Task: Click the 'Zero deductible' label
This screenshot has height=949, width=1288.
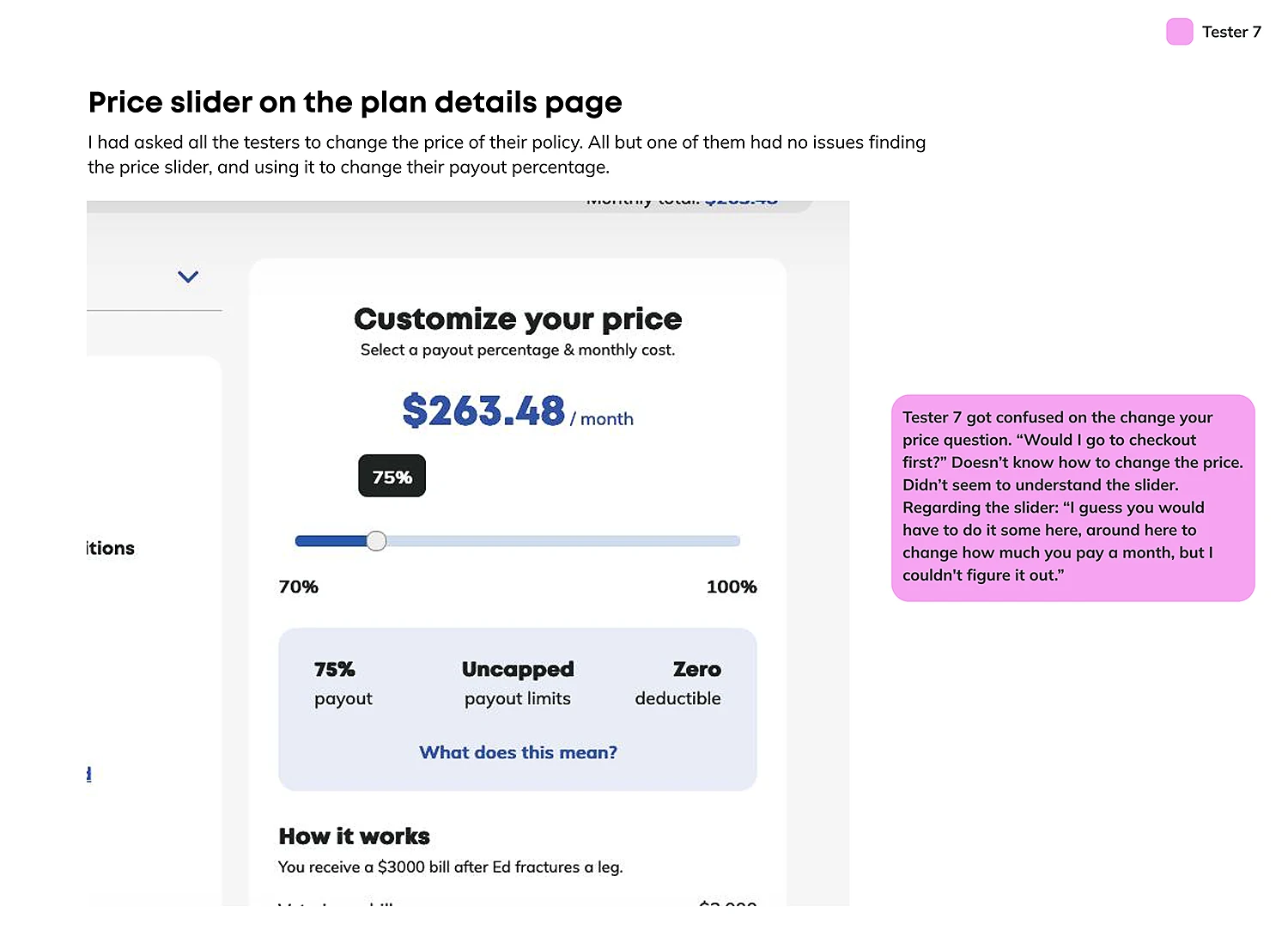Action: point(677,683)
